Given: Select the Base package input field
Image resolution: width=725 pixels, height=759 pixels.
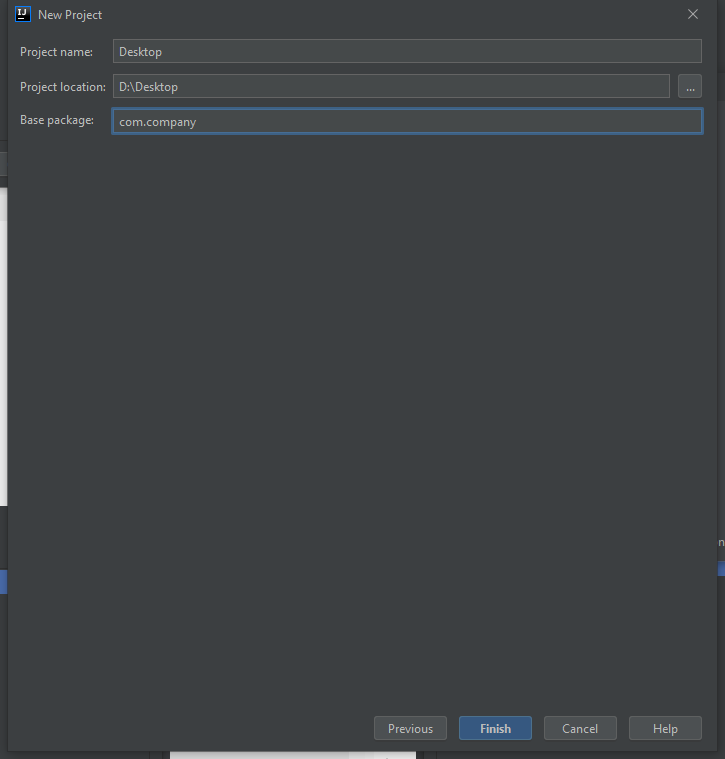Looking at the screenshot, I should (407, 122).
